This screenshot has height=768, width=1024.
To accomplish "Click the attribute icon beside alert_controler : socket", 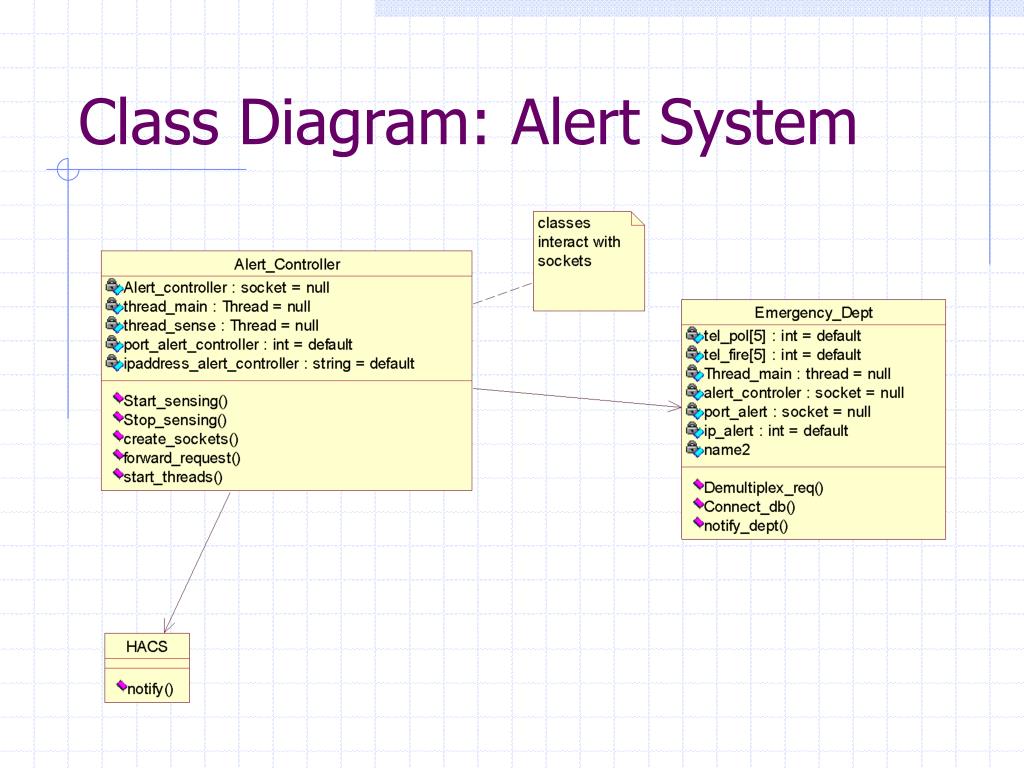I will [x=694, y=392].
